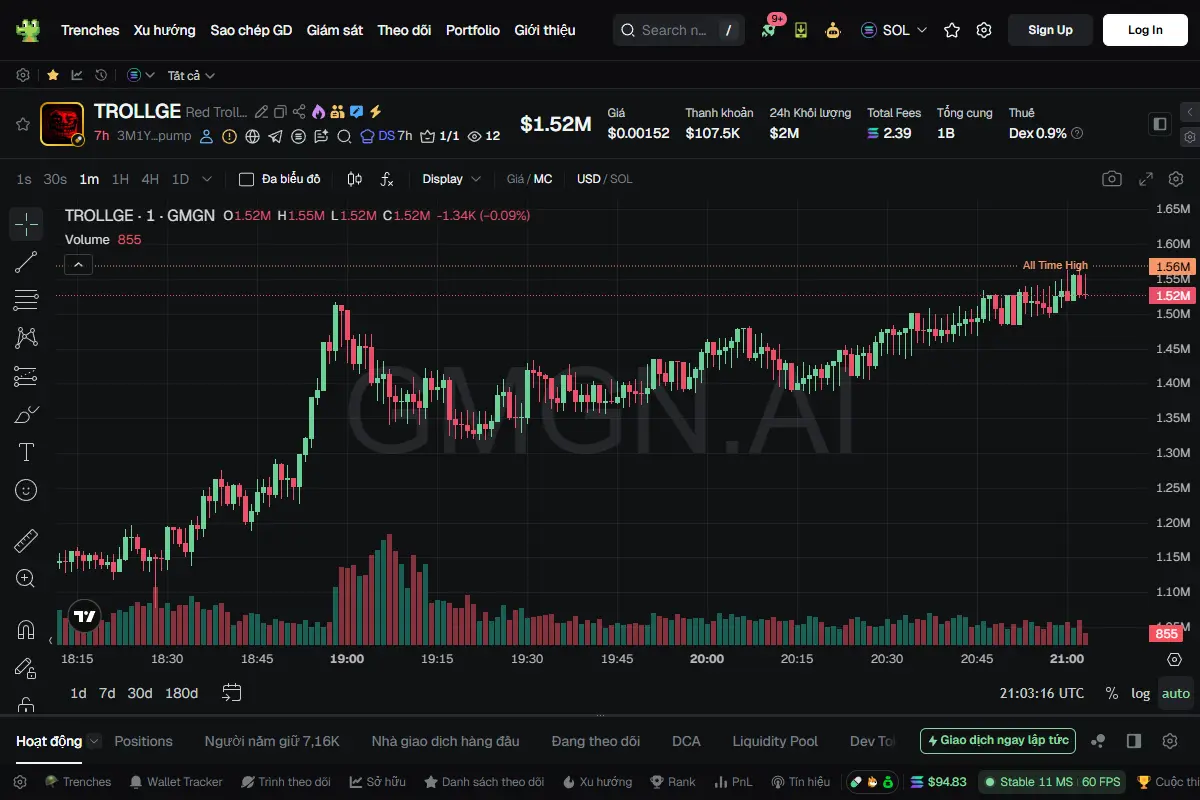Switch chart to MC display
The image size is (1200, 800).
coord(543,179)
